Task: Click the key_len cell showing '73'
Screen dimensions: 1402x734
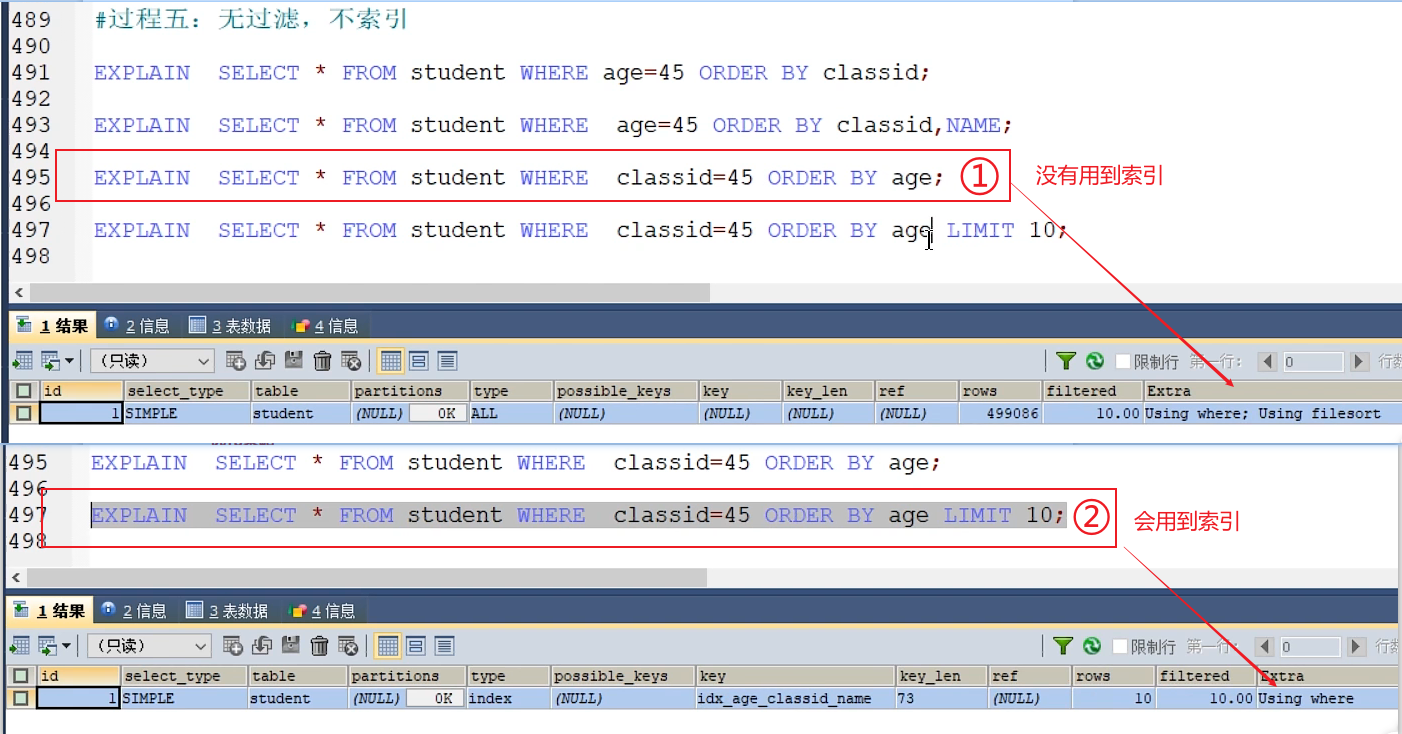Action: 942,698
